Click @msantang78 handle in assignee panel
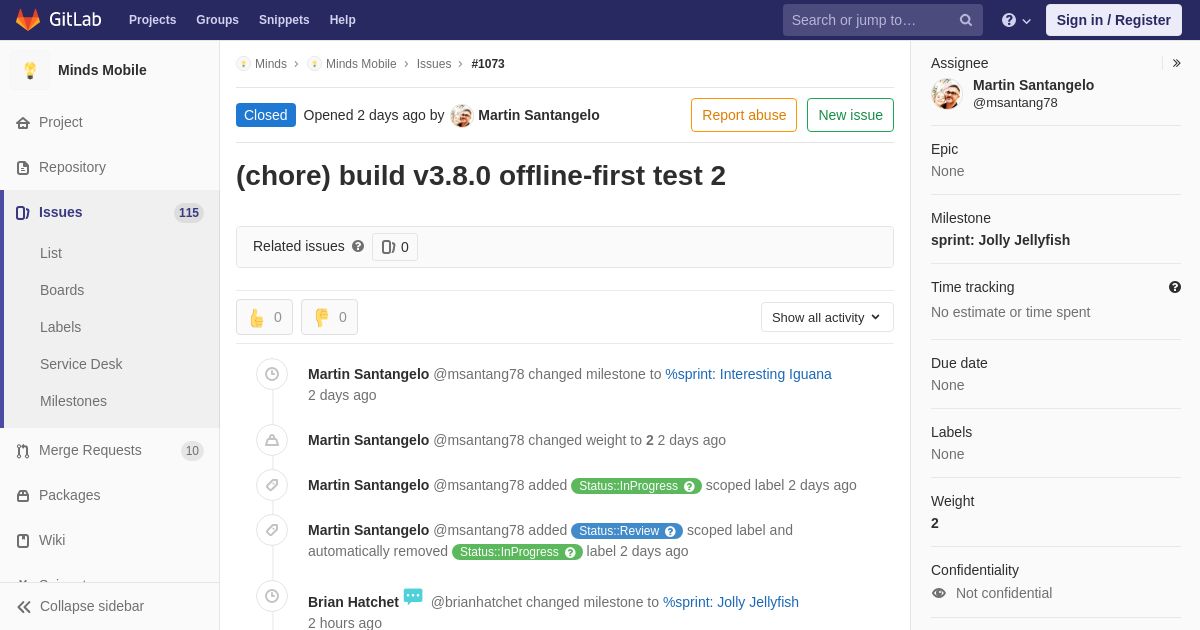The image size is (1200, 630). click(1015, 102)
